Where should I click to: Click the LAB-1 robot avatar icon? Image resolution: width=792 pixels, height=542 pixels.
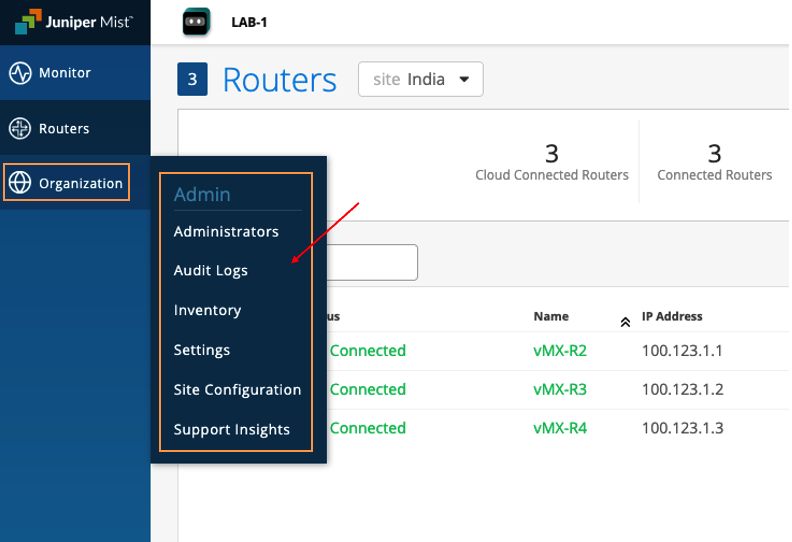(x=196, y=22)
